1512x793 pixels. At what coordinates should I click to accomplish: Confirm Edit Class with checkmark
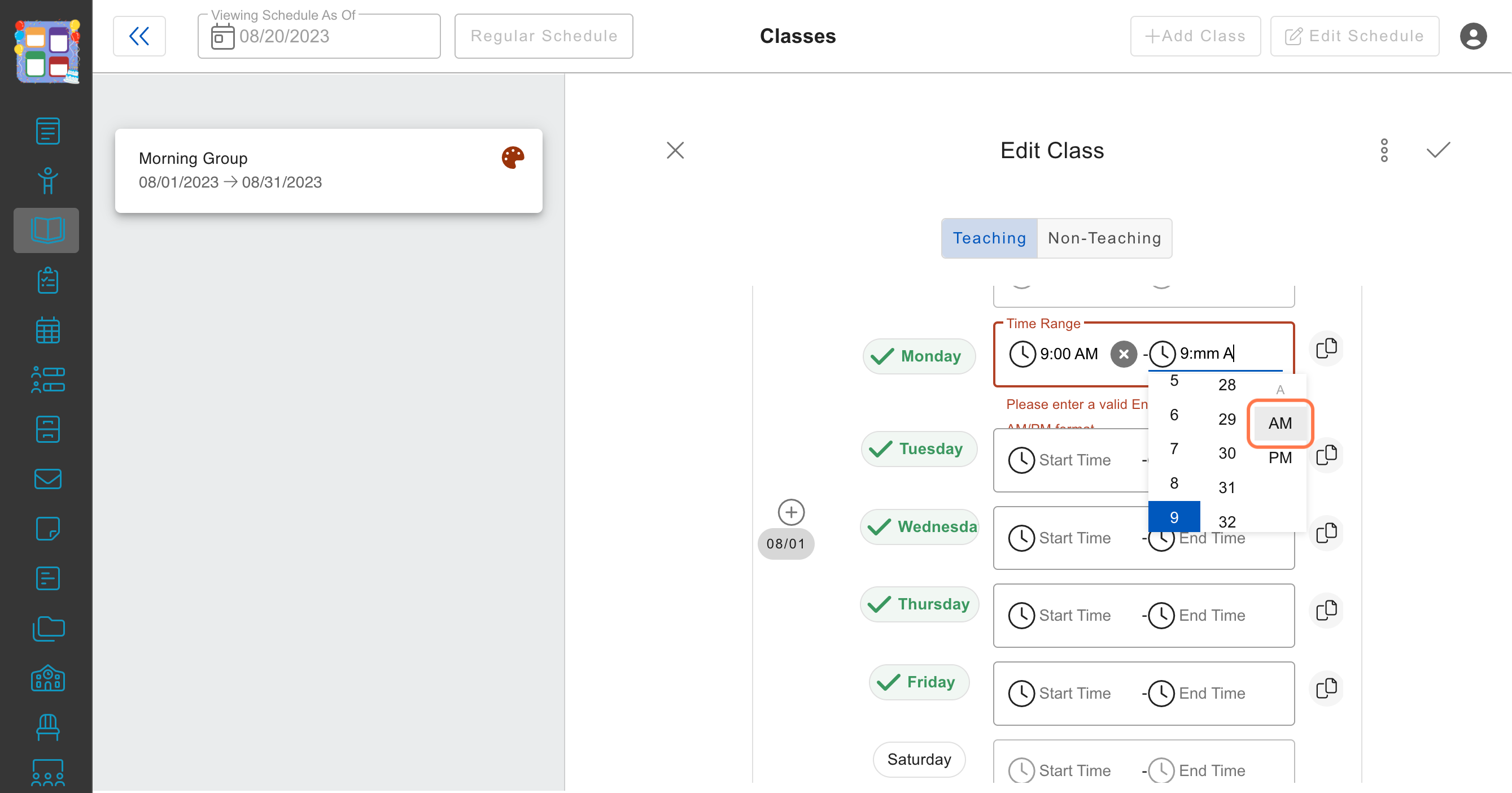[x=1438, y=150]
